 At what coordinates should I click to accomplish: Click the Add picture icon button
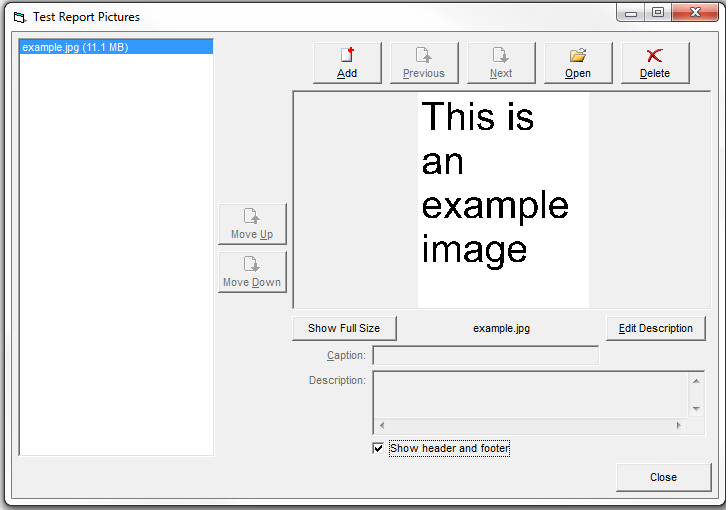click(347, 62)
